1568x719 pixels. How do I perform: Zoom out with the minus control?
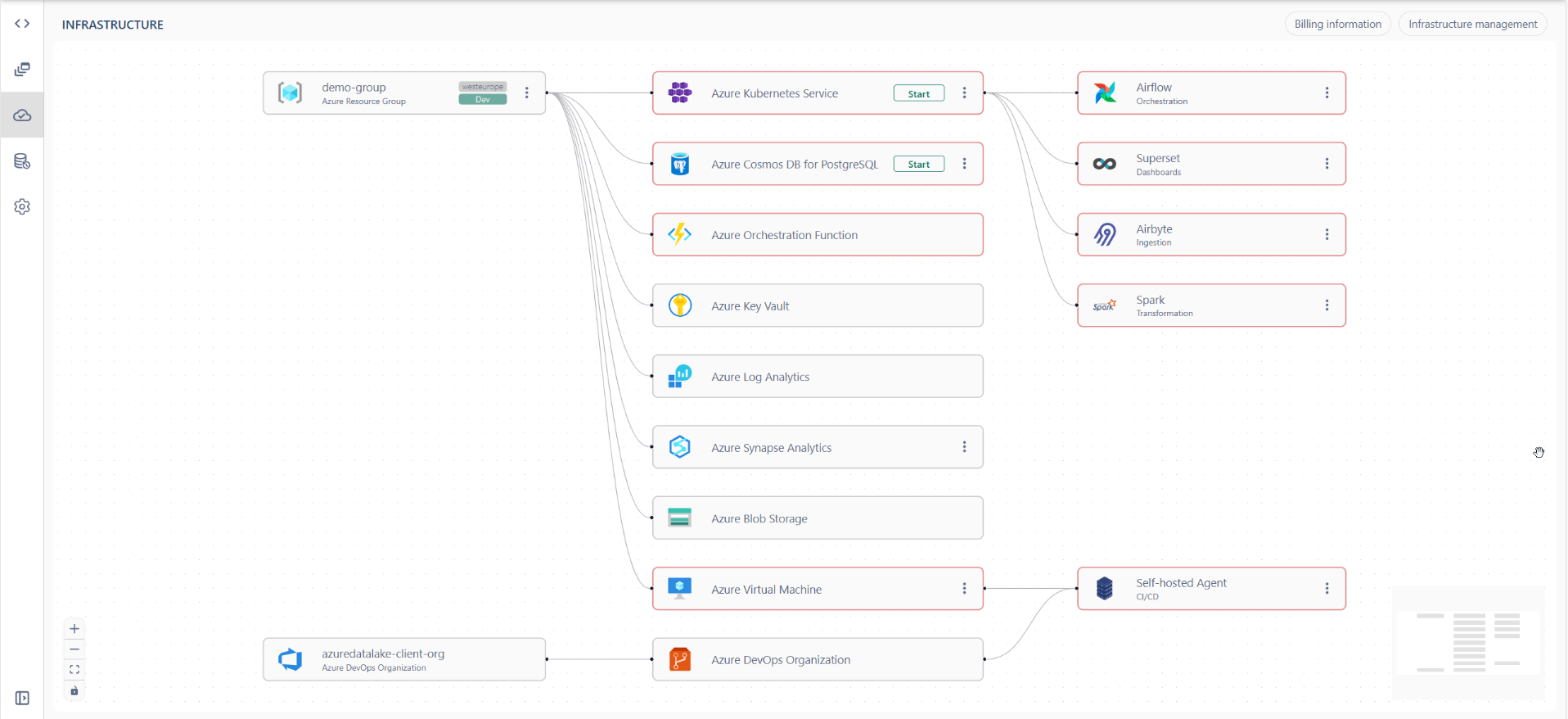pyautogui.click(x=74, y=649)
